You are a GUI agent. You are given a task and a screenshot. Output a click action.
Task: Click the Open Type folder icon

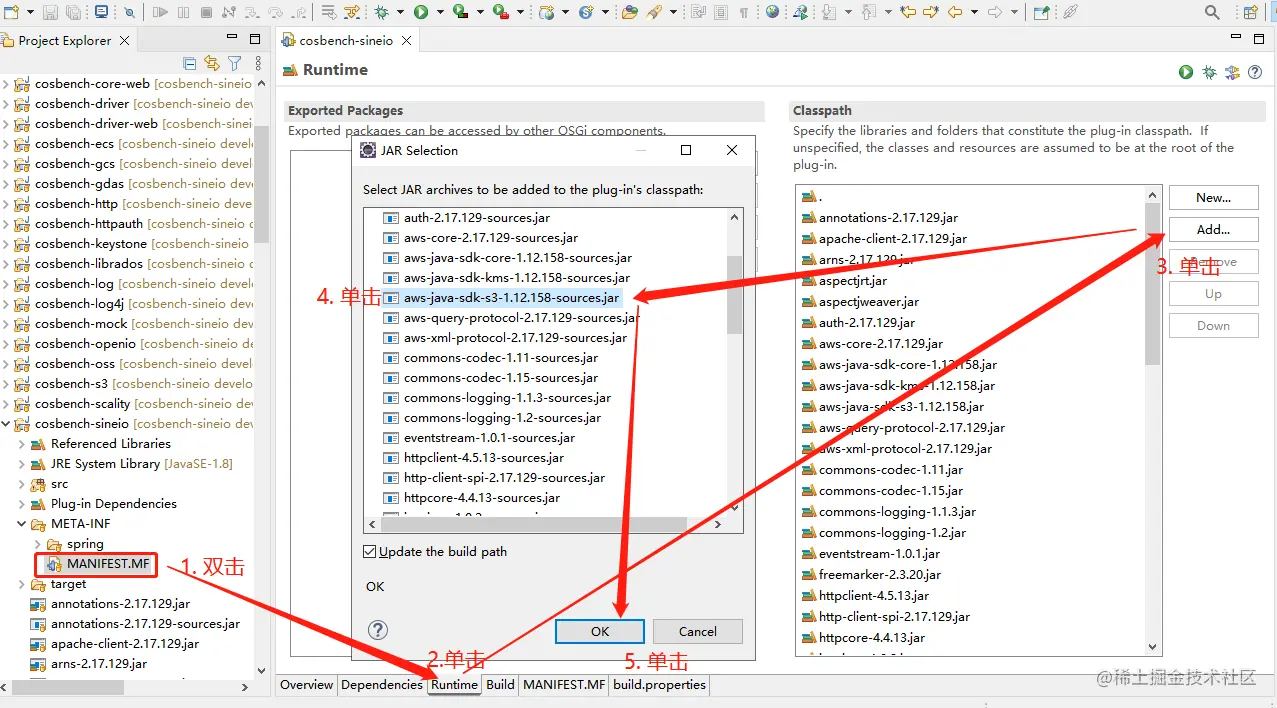tap(628, 12)
